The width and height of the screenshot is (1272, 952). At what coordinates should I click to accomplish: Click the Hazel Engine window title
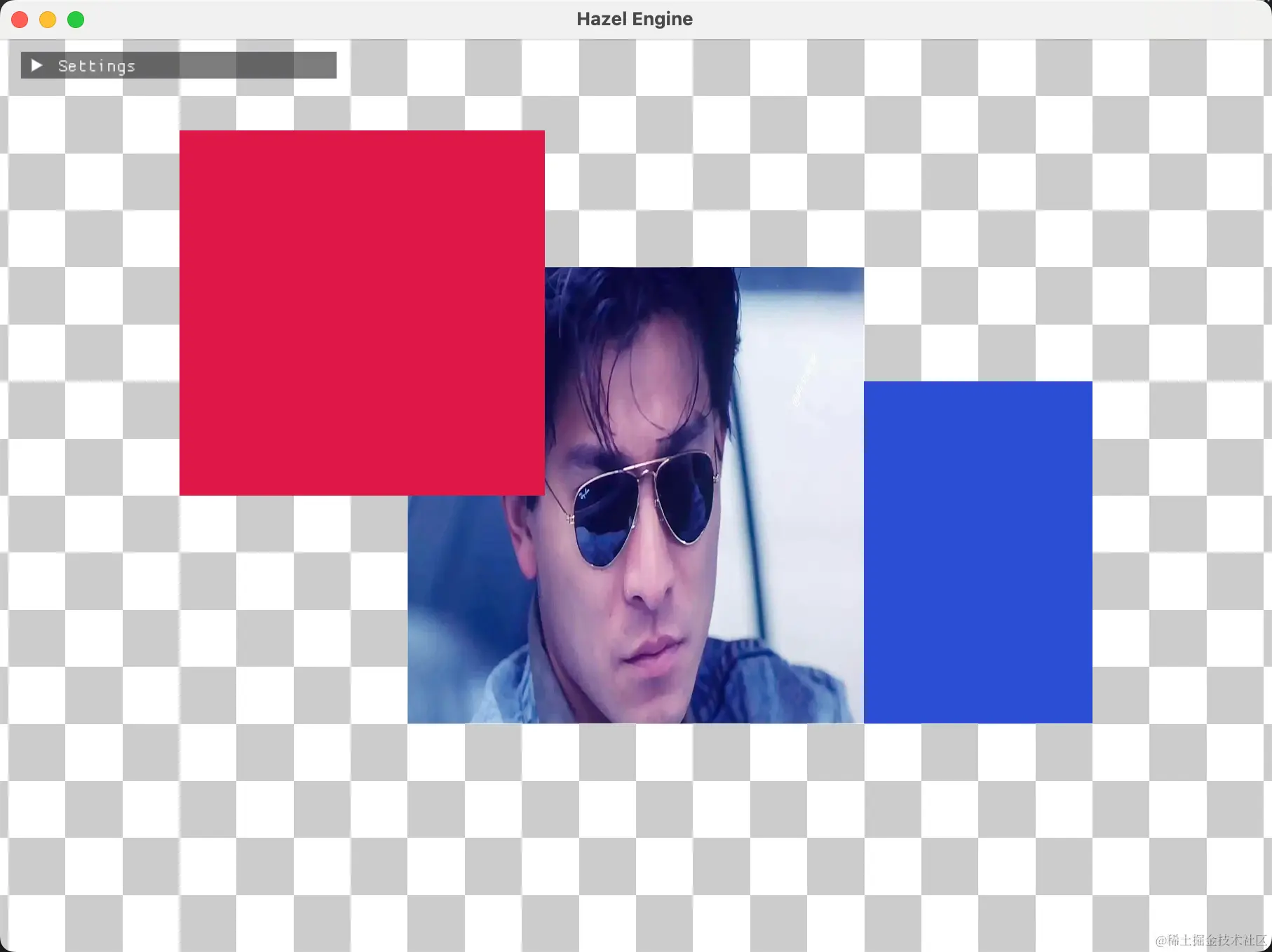(x=635, y=19)
